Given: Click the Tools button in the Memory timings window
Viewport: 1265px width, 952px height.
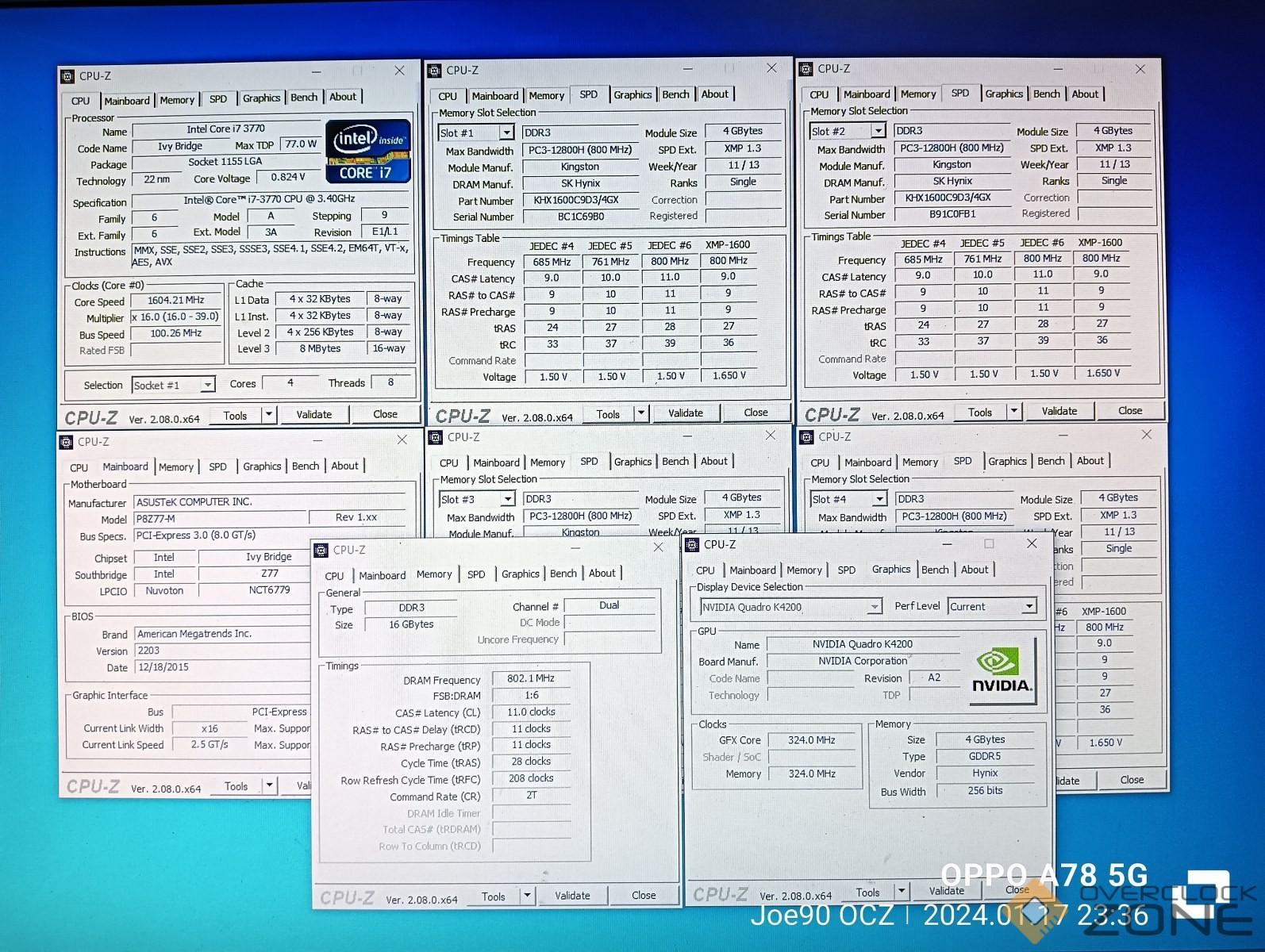Looking at the screenshot, I should point(494,896).
